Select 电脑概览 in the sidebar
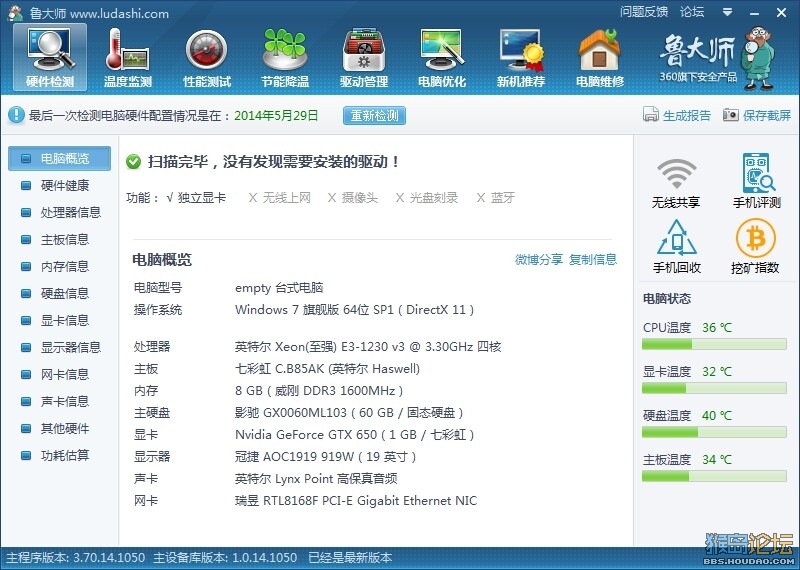800x570 pixels. pos(59,159)
